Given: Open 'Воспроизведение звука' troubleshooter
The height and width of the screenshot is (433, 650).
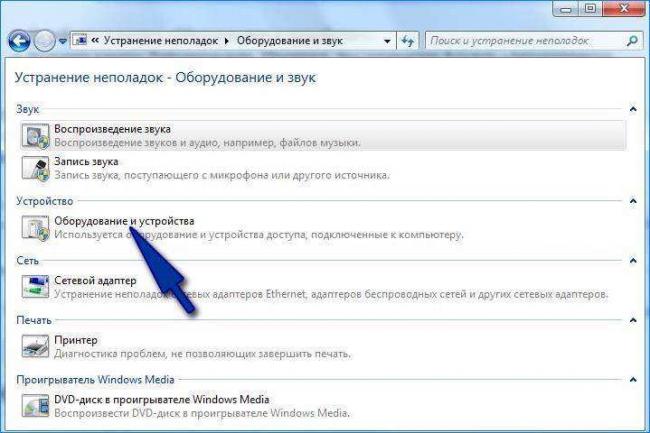Looking at the screenshot, I should (x=112, y=129).
